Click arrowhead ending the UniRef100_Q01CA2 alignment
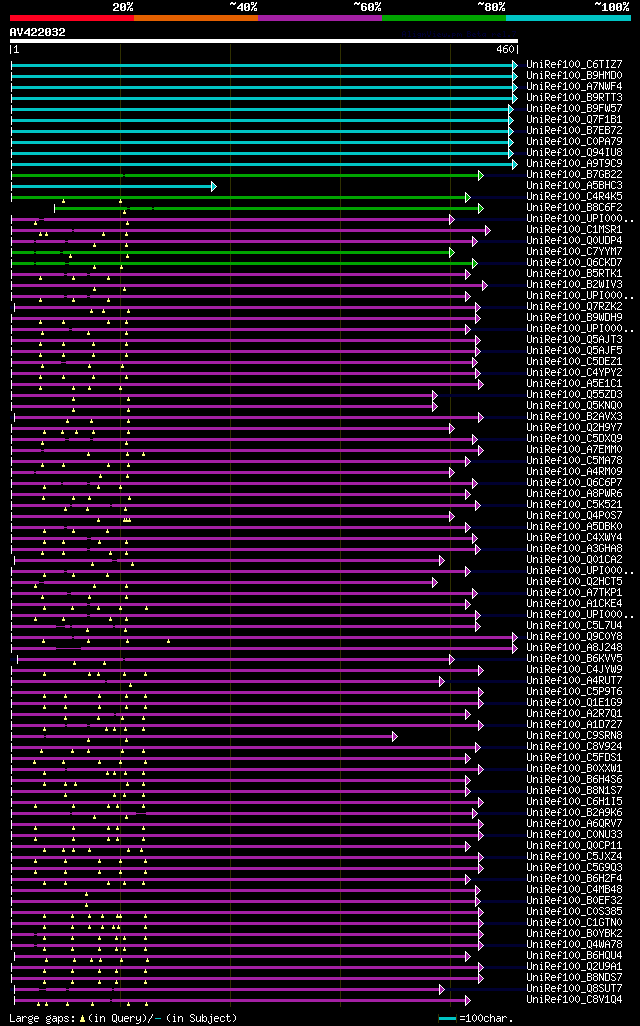 coord(442,561)
